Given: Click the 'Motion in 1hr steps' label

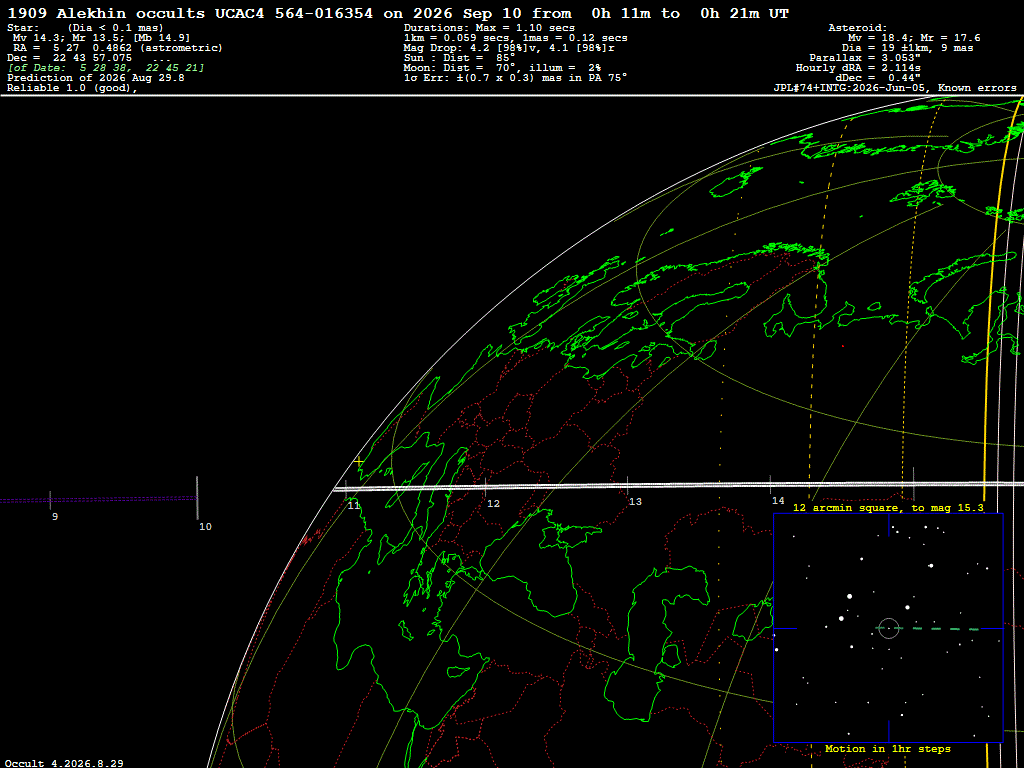Looking at the screenshot, I should [x=888, y=748].
